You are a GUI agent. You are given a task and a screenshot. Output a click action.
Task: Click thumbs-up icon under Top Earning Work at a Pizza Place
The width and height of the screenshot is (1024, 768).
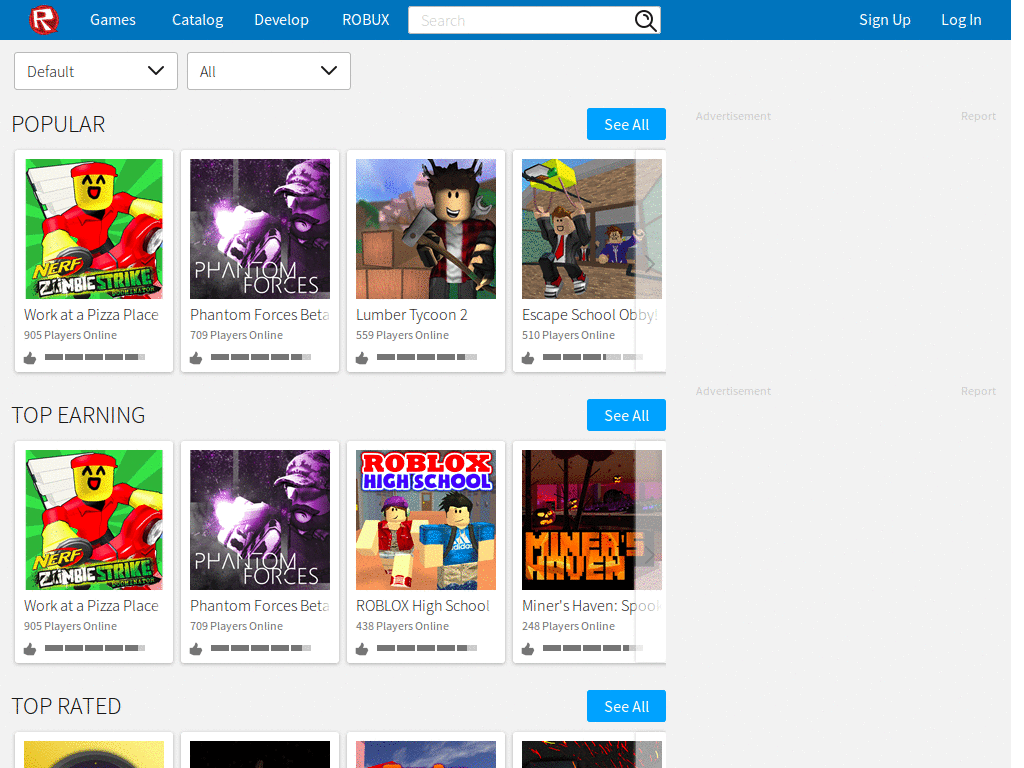(30, 649)
